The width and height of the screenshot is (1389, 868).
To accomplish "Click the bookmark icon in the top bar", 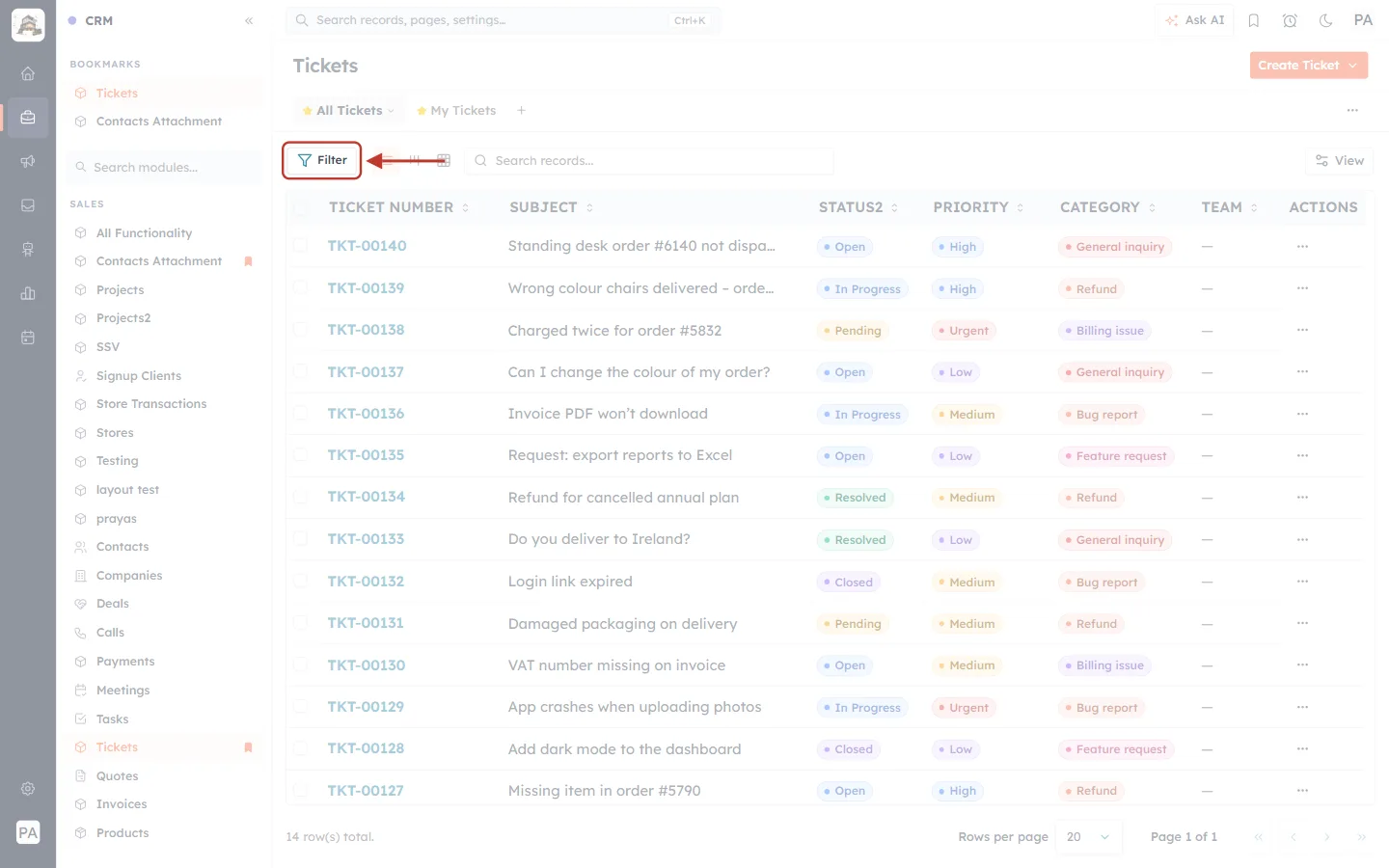I will [x=1254, y=20].
